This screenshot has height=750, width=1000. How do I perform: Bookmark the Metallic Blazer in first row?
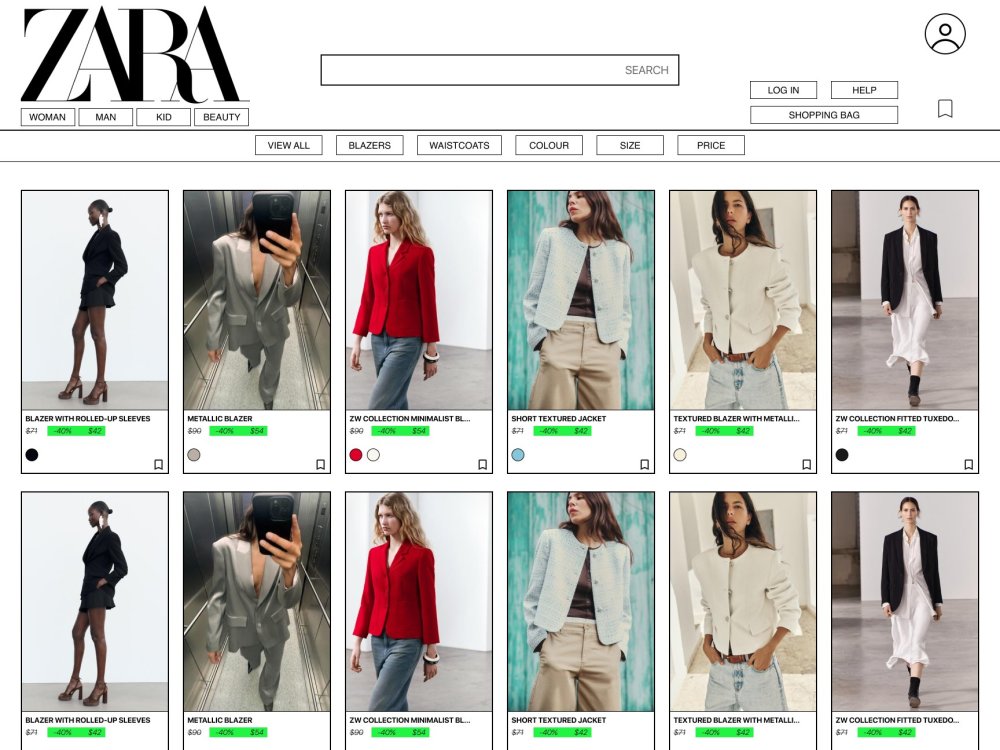click(320, 464)
